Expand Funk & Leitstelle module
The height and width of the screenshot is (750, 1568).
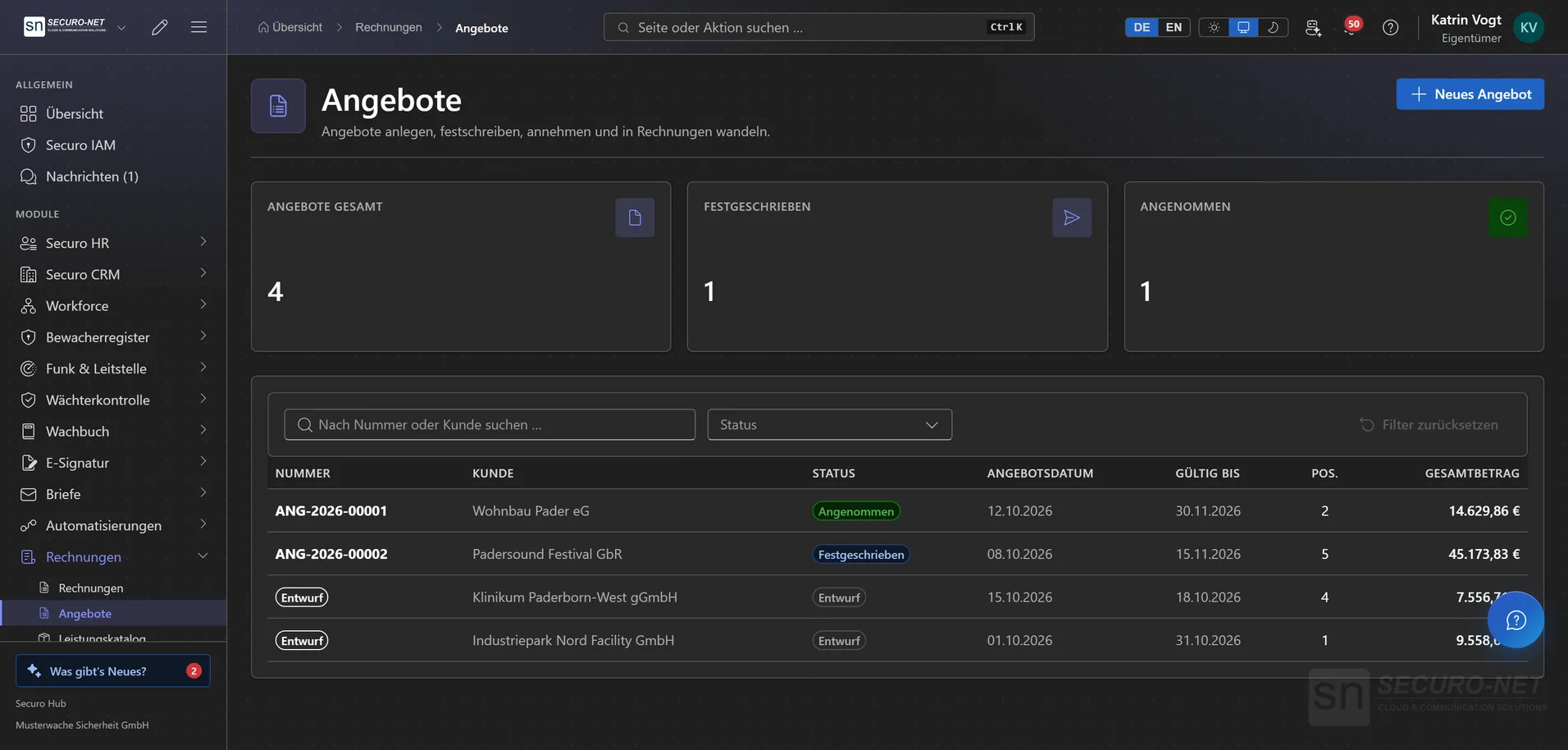113,368
